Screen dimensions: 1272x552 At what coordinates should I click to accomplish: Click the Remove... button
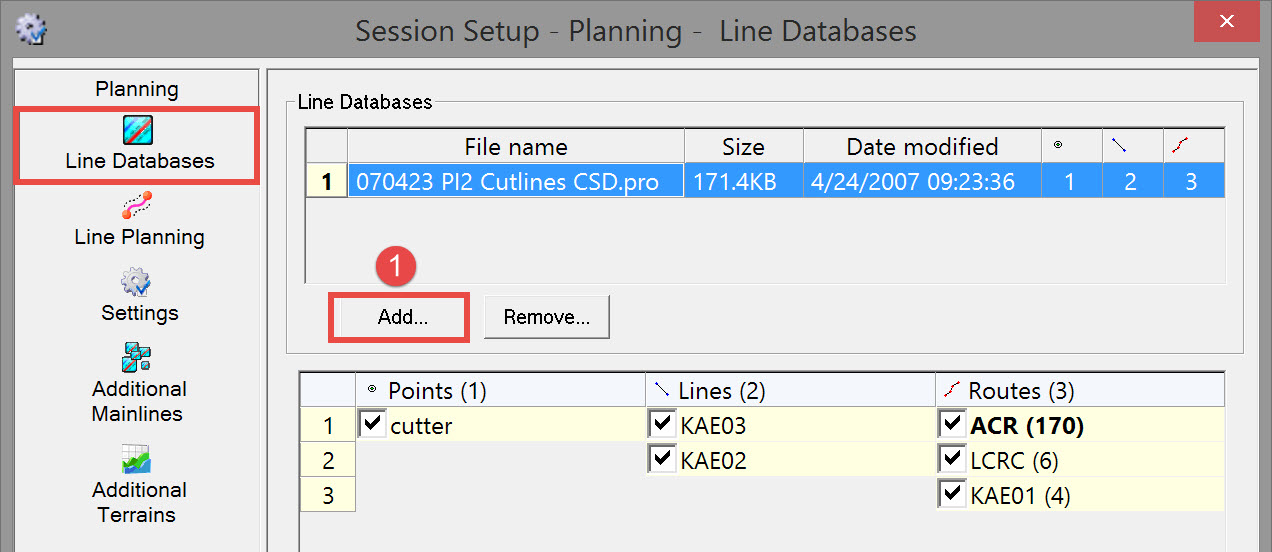click(546, 317)
